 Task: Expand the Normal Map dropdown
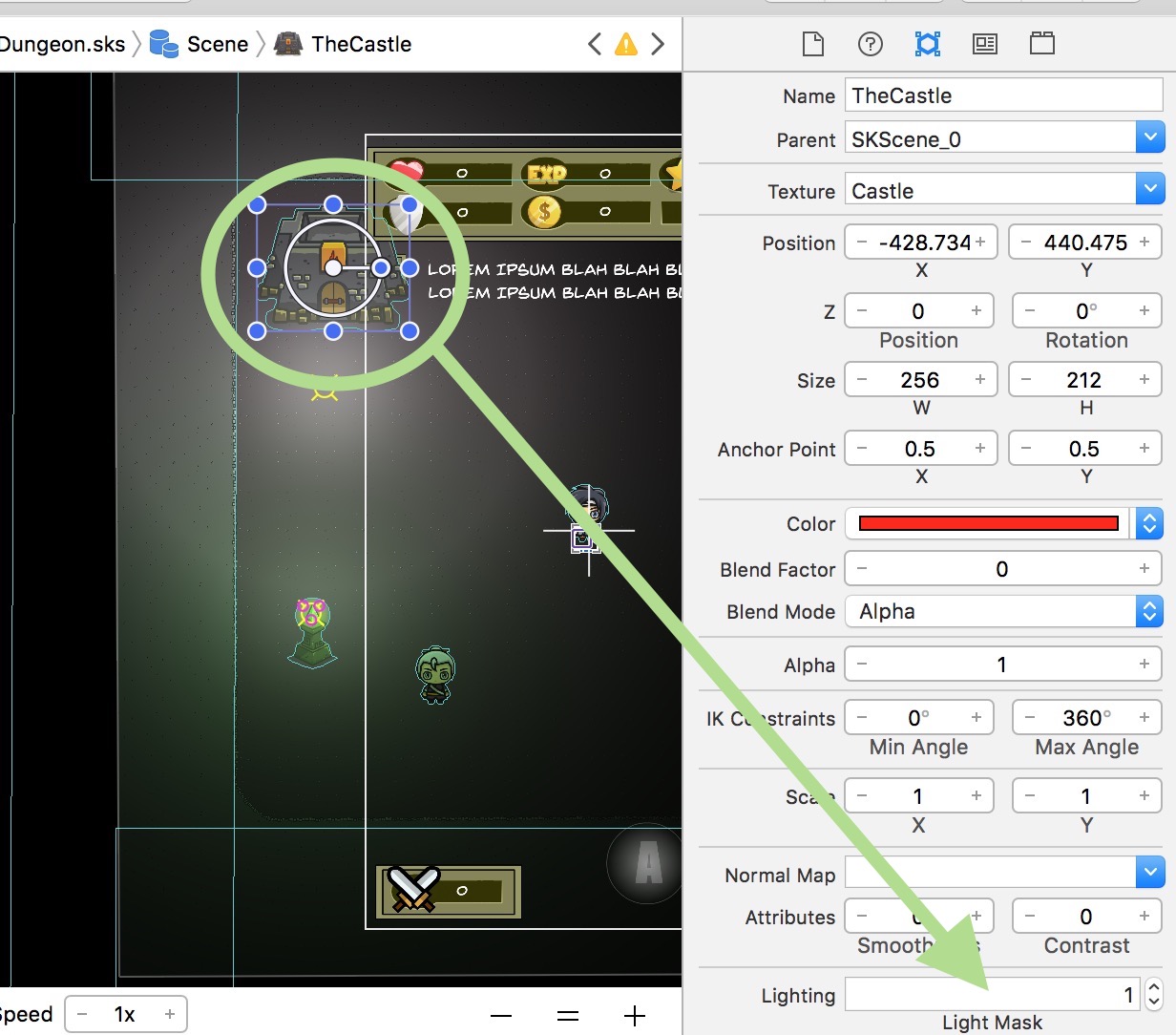point(1150,873)
